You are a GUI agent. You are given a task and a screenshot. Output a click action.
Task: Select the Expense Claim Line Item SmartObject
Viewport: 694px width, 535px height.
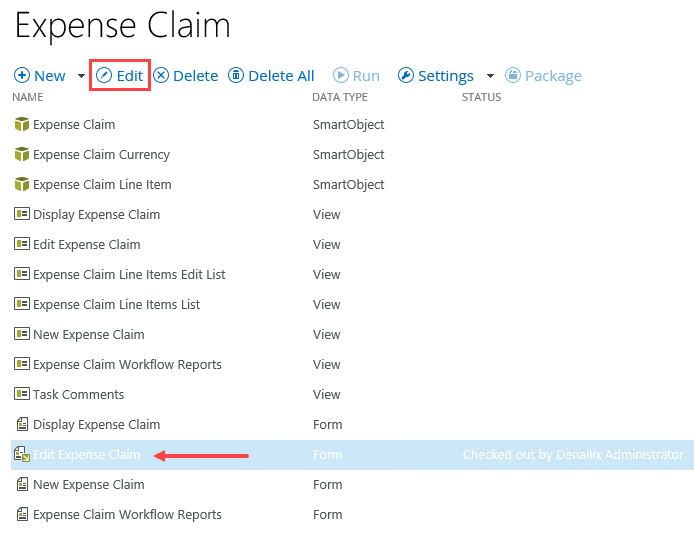(102, 185)
